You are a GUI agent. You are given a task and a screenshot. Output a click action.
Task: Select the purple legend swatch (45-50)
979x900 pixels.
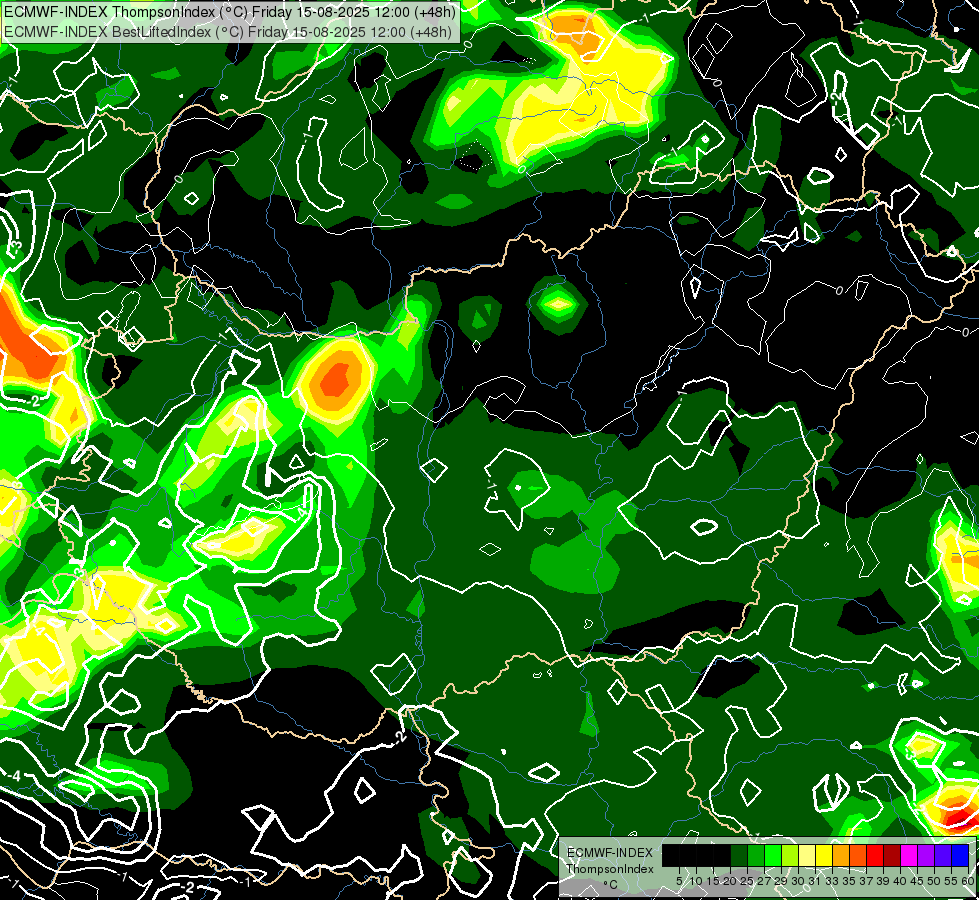click(926, 855)
